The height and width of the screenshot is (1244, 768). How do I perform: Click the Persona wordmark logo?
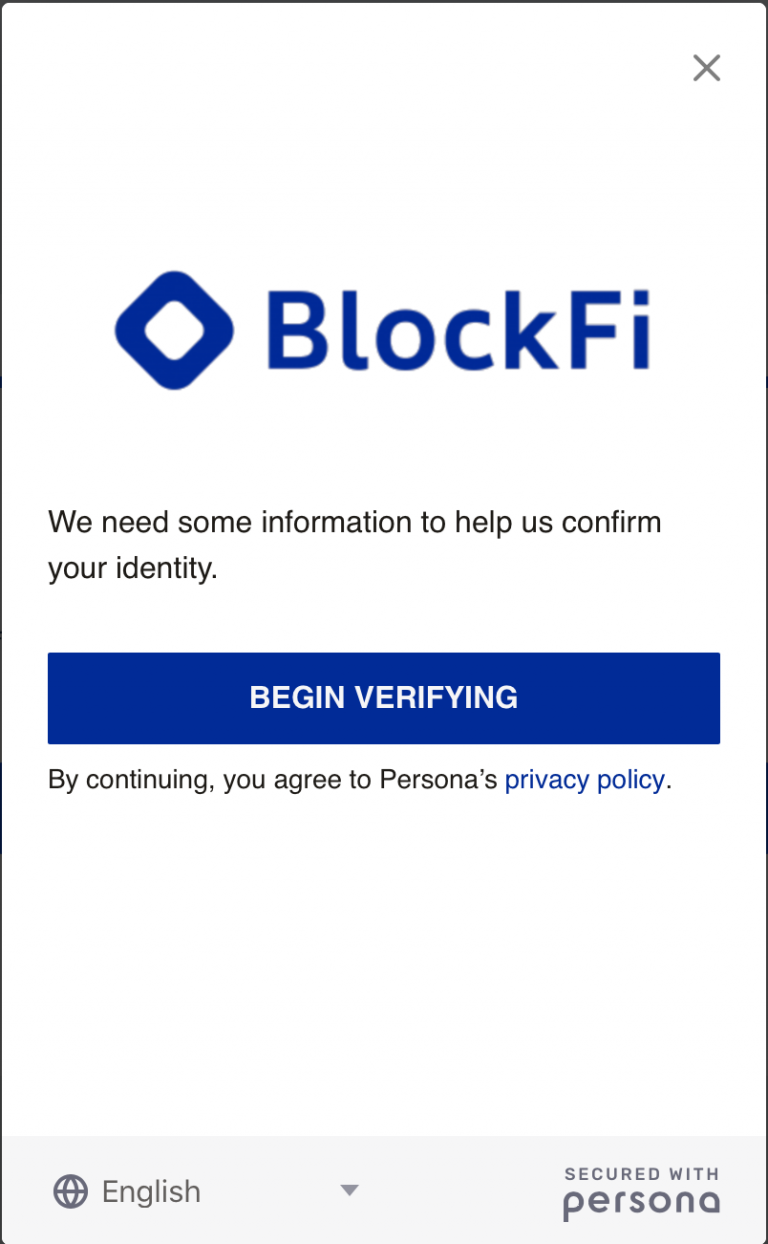(641, 1203)
